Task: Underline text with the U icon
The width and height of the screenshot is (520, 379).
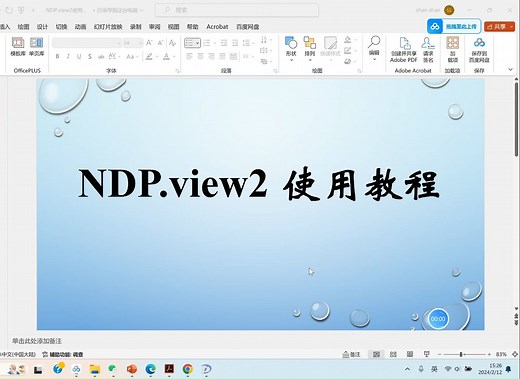Action: tap(79, 56)
